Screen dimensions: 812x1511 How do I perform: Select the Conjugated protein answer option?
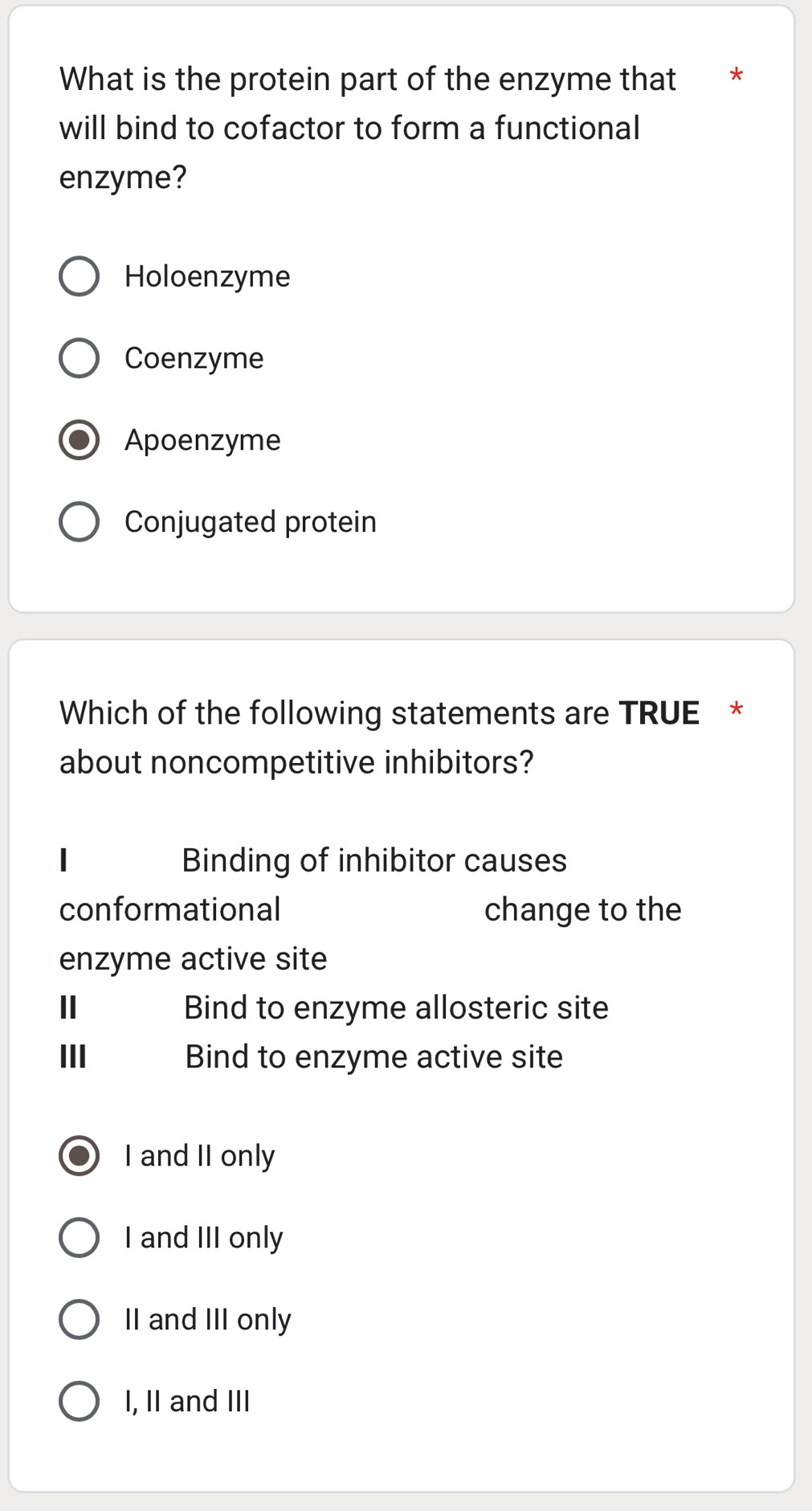point(80,522)
